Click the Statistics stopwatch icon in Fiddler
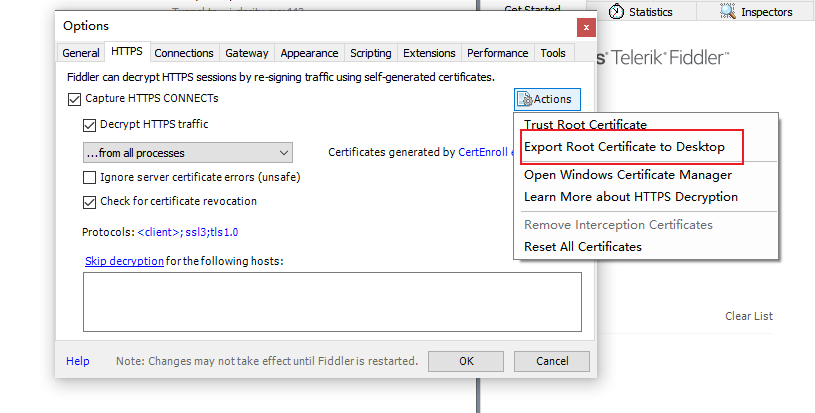The image size is (815, 413). (616, 11)
